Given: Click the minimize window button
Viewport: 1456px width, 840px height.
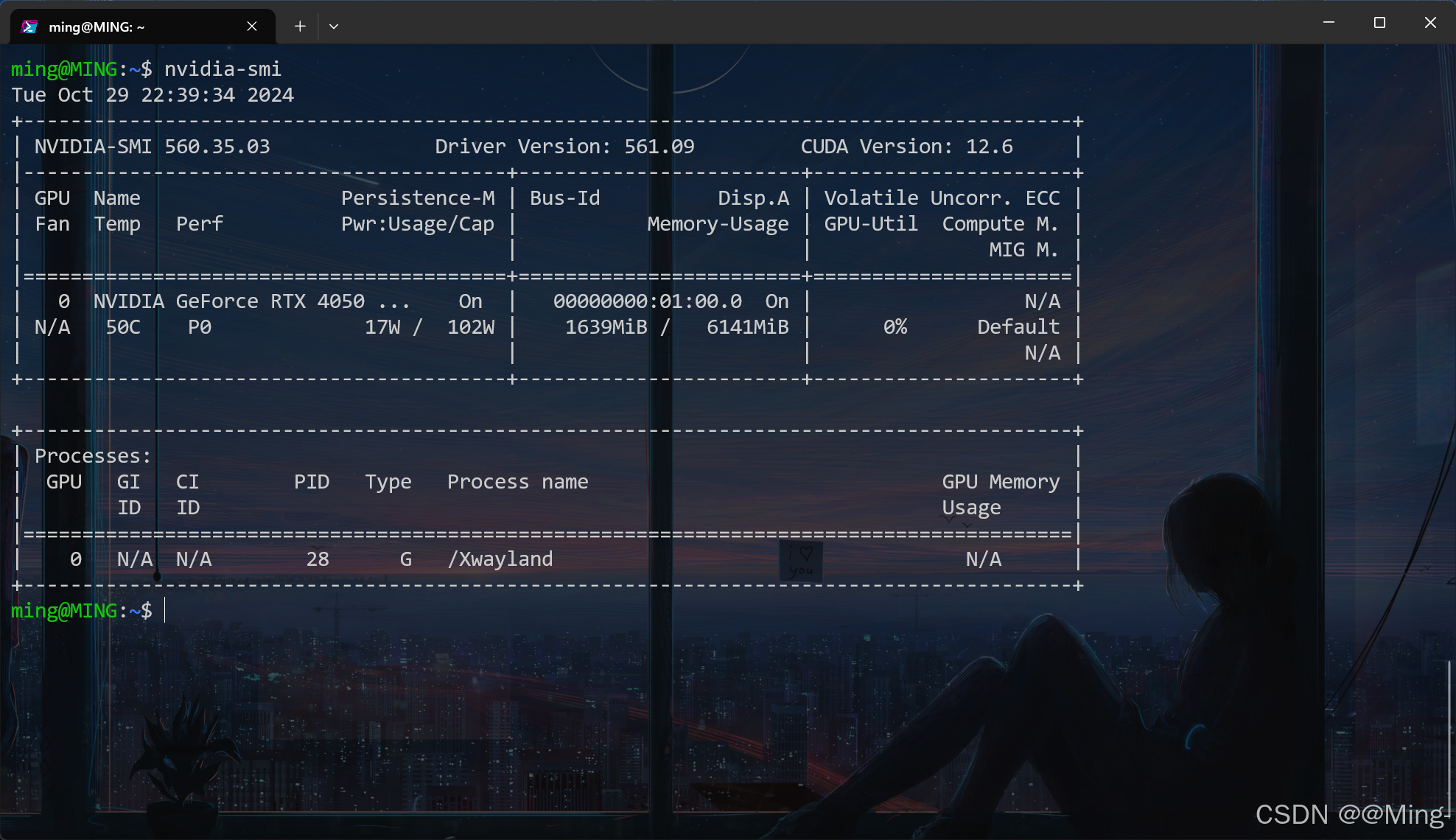Looking at the screenshot, I should (x=1329, y=22).
